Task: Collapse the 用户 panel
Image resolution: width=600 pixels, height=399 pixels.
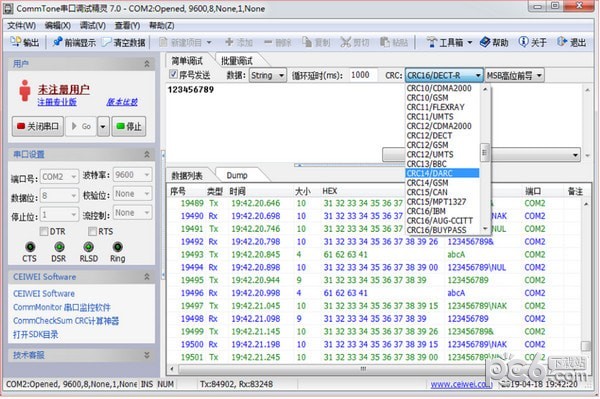Action: pos(147,64)
